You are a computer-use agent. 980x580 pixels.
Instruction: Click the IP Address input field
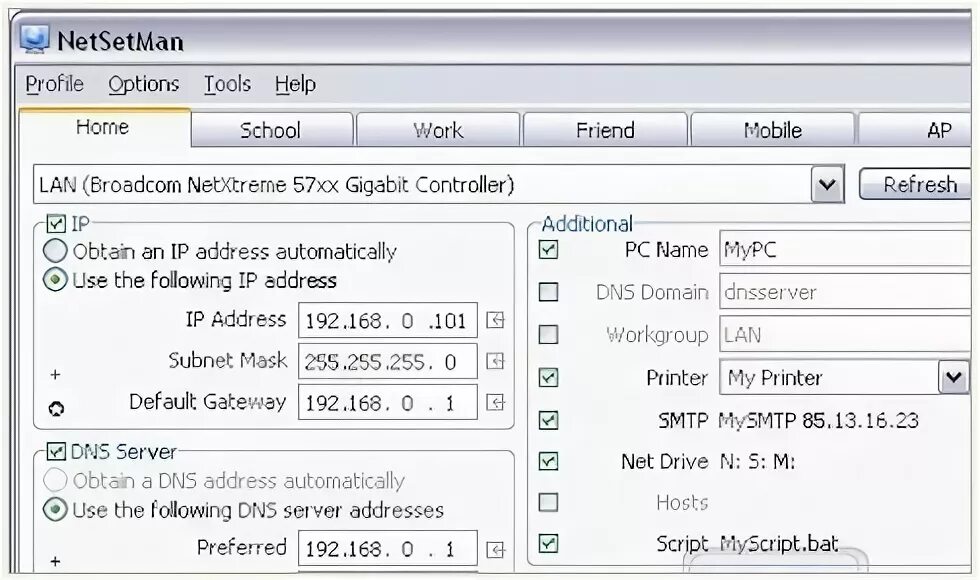[x=388, y=321]
